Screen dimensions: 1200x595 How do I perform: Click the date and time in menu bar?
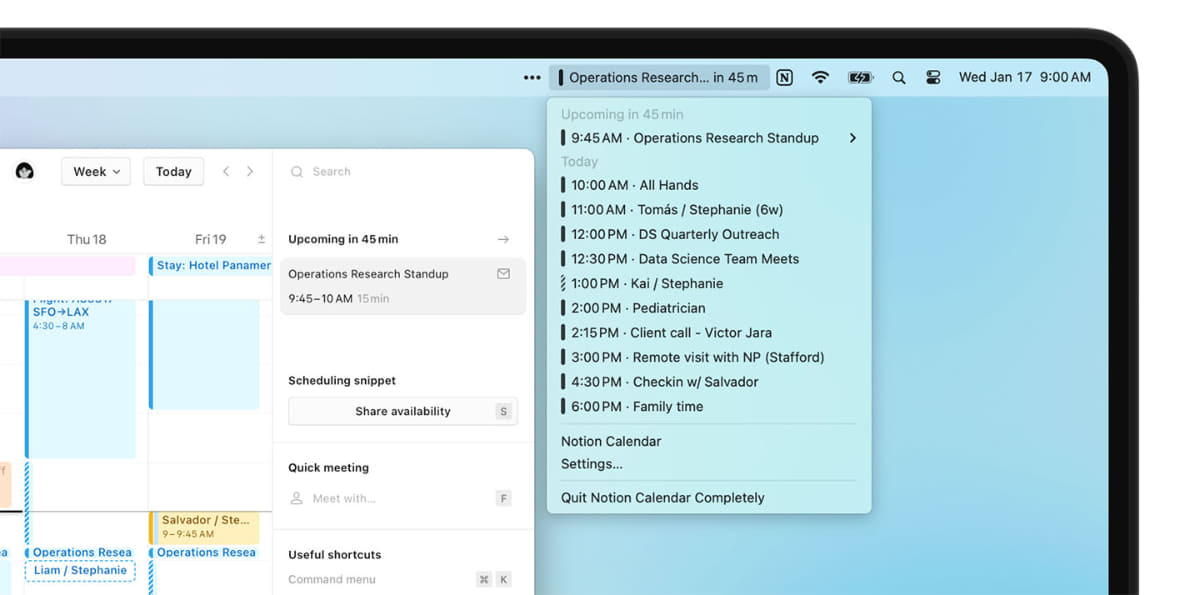(x=1025, y=77)
